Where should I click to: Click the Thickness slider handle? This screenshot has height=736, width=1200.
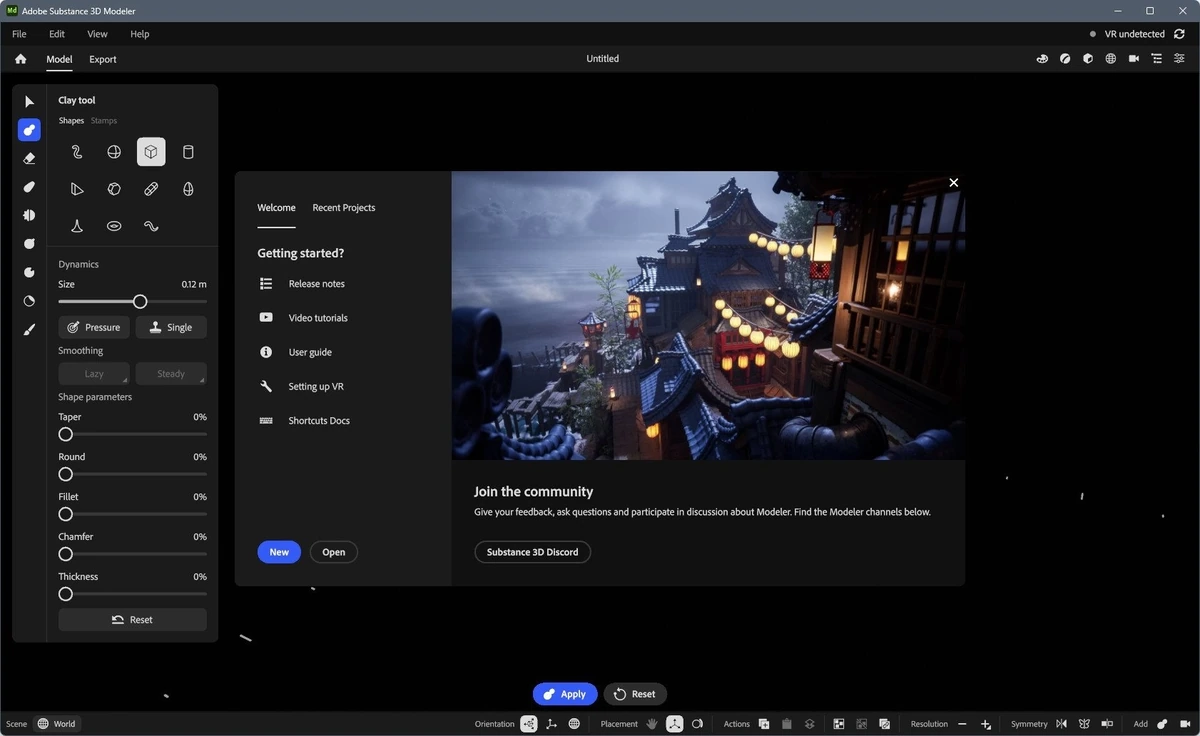pos(66,594)
